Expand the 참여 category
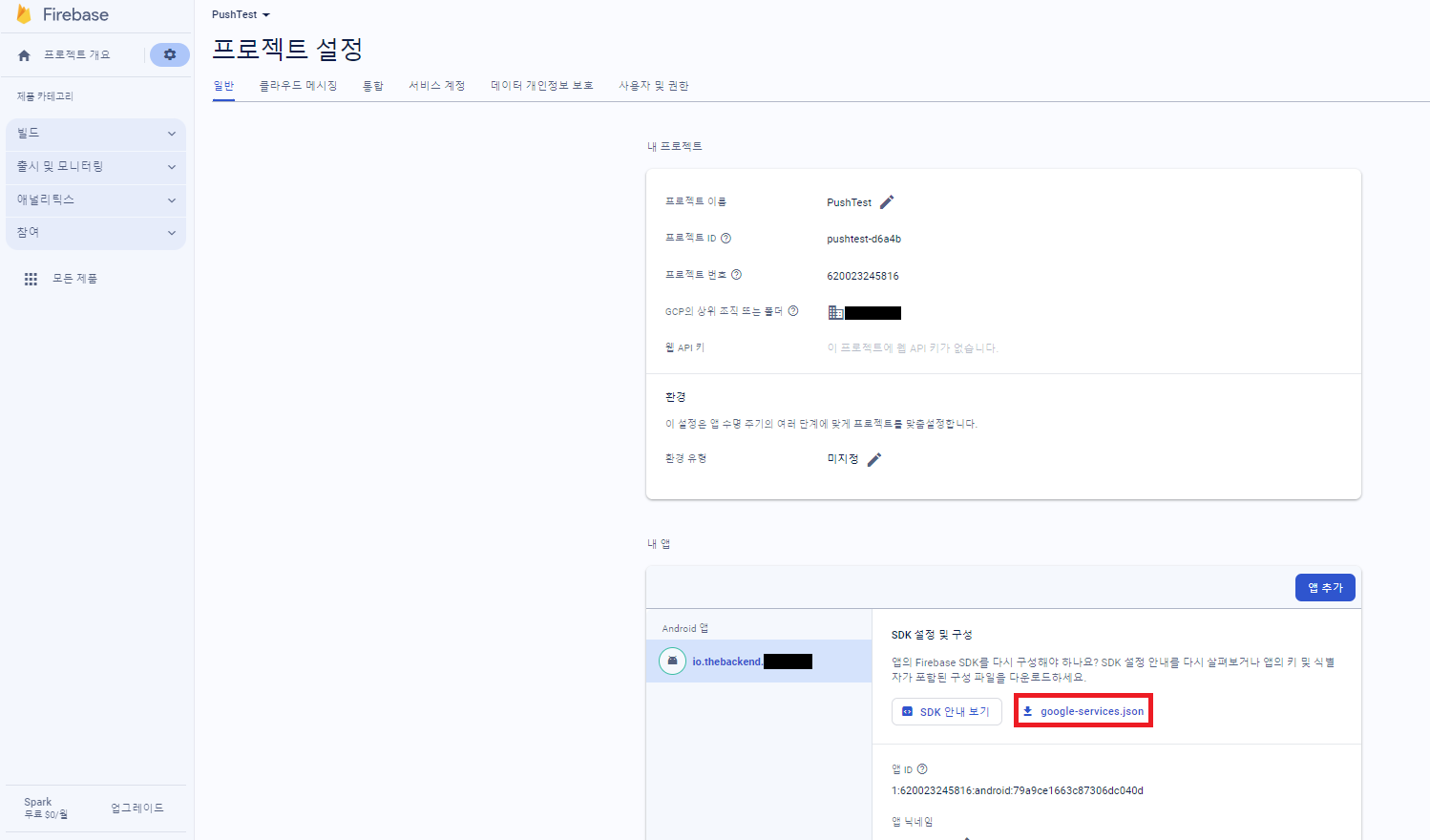 pyautogui.click(x=95, y=233)
